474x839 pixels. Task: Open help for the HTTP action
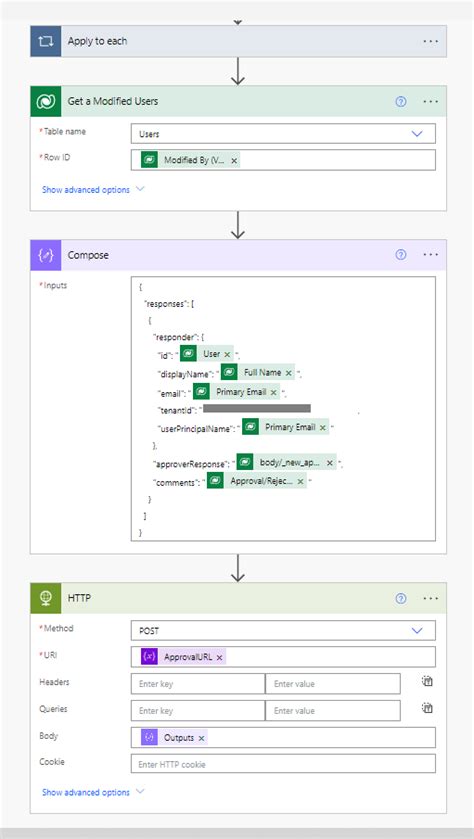(401, 598)
